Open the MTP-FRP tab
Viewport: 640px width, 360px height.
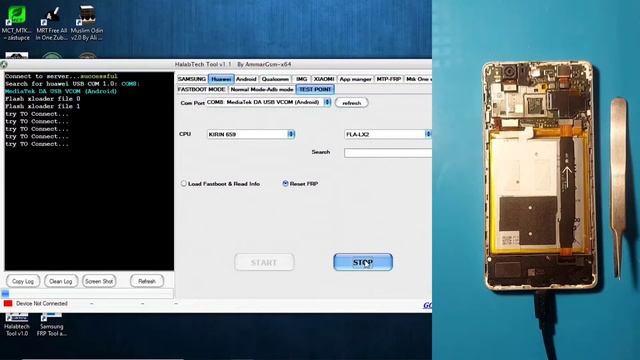pyautogui.click(x=389, y=79)
